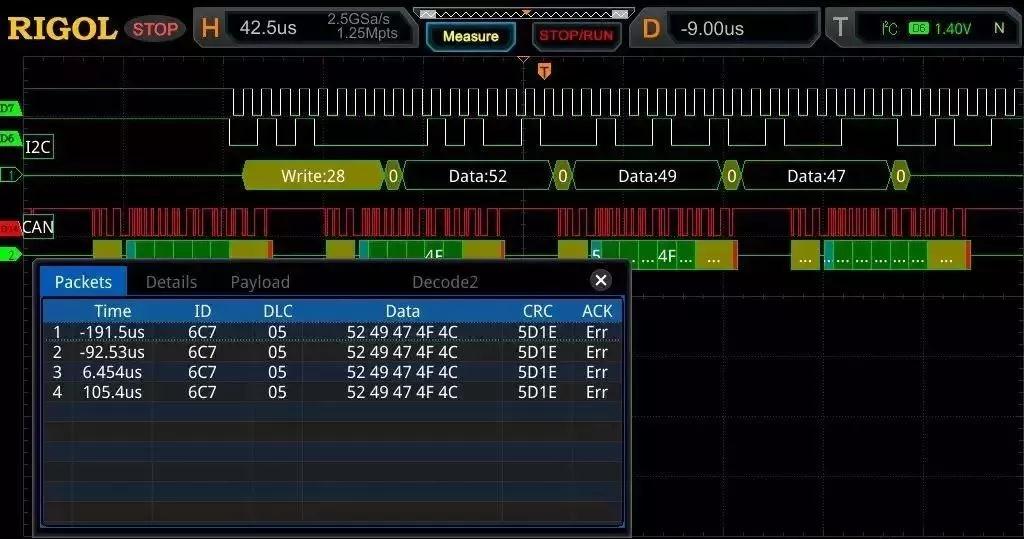Click the orange D delay icon
The image size is (1024, 539).
point(651,29)
